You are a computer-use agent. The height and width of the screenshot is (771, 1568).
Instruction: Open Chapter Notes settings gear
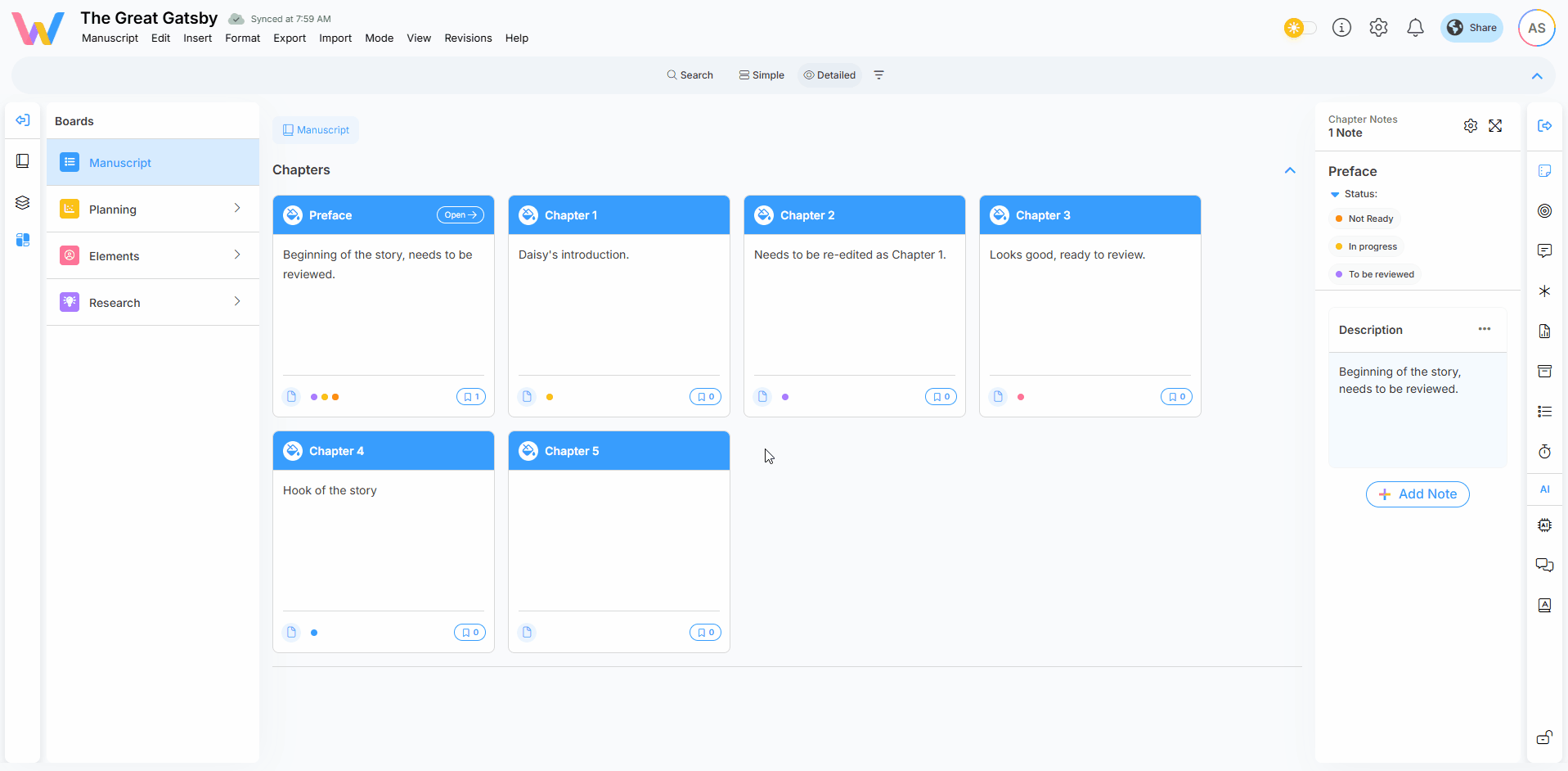1470,126
